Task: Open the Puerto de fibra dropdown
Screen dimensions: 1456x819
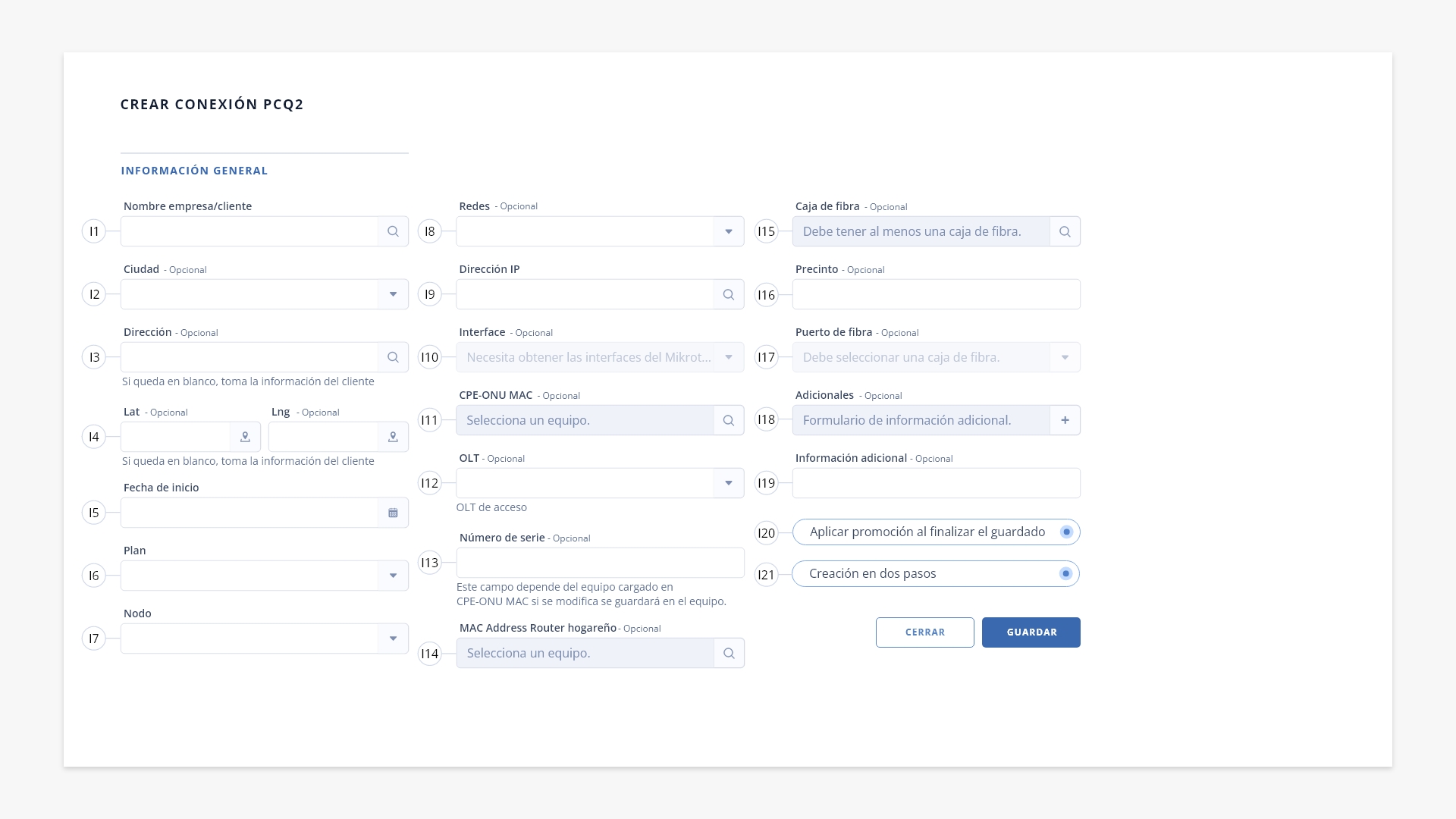Action: [1065, 357]
